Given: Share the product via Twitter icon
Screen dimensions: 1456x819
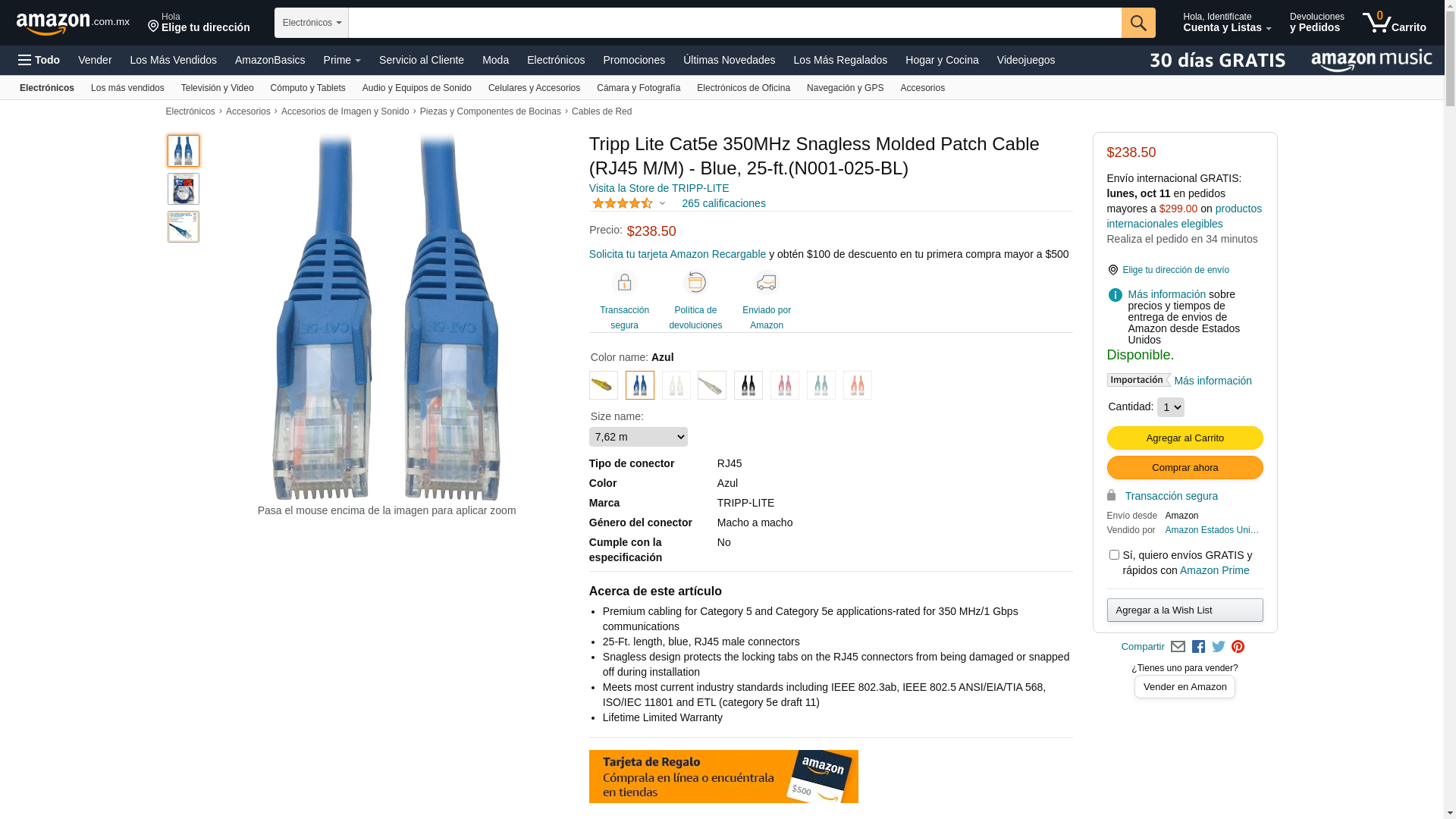Looking at the screenshot, I should click(x=1219, y=647).
